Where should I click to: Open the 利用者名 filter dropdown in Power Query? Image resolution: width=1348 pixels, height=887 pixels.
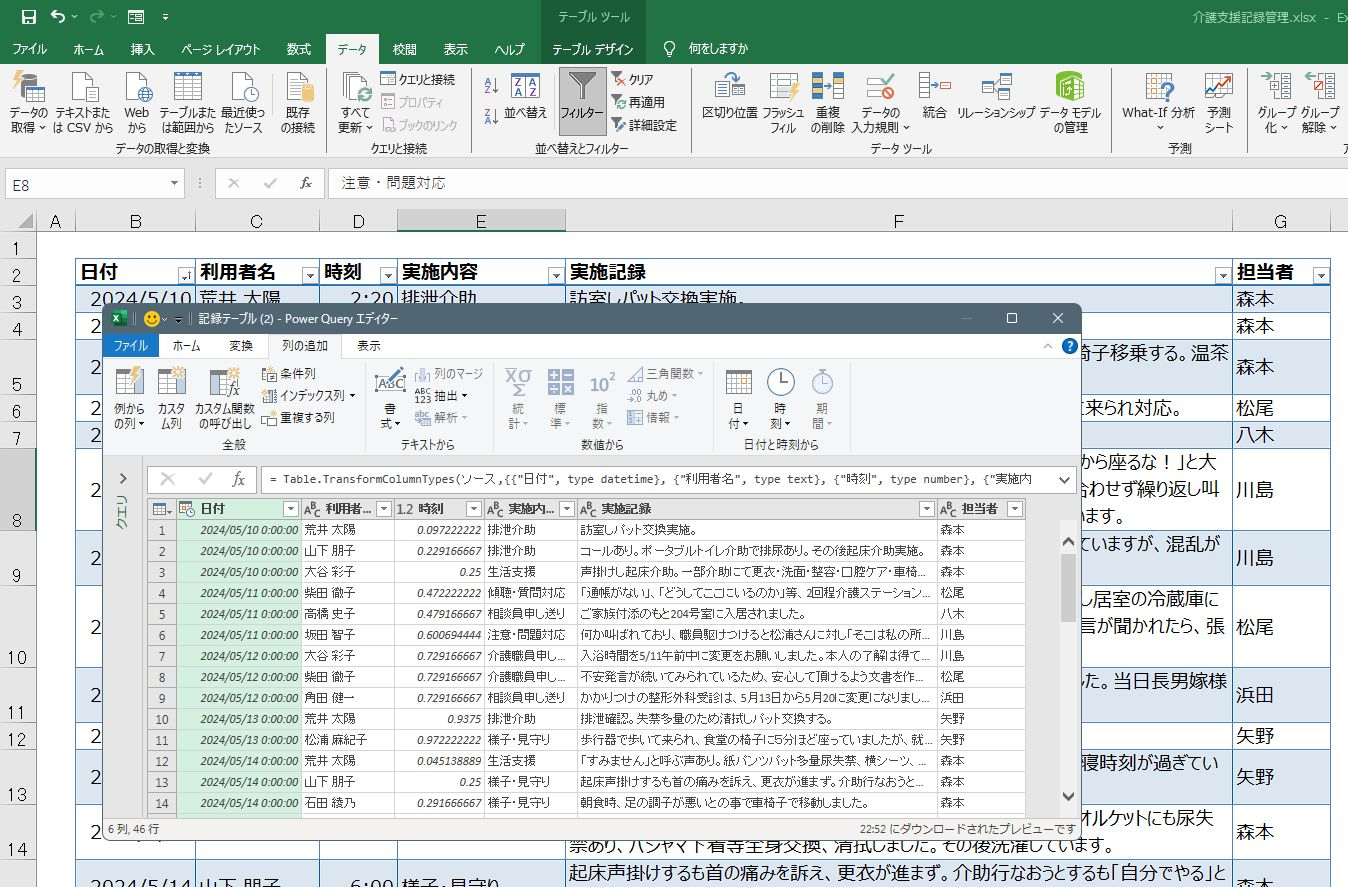383,509
